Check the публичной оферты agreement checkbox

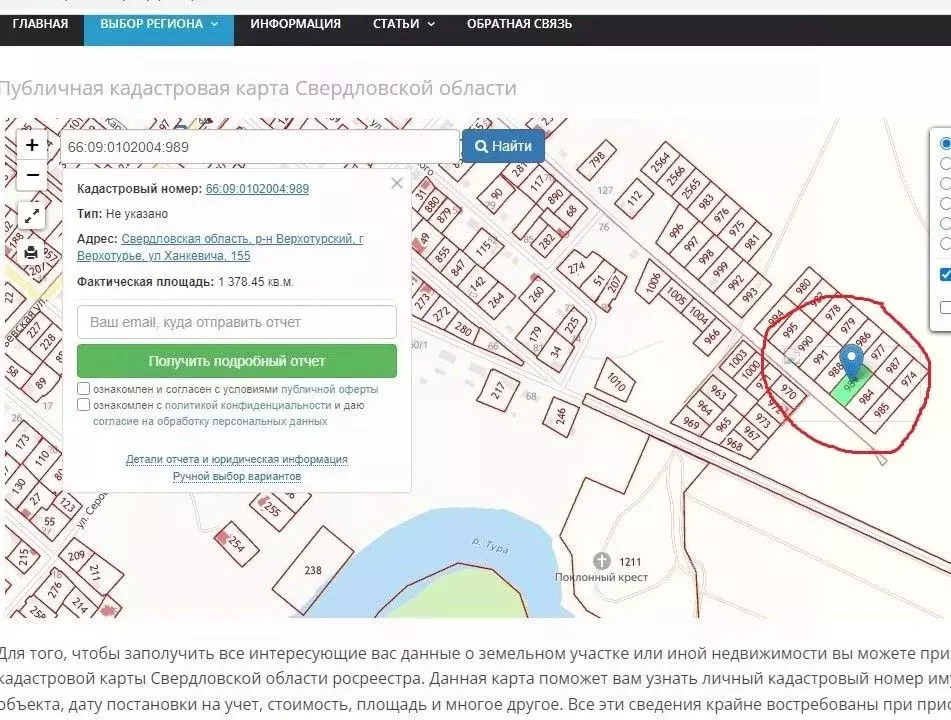(84, 389)
